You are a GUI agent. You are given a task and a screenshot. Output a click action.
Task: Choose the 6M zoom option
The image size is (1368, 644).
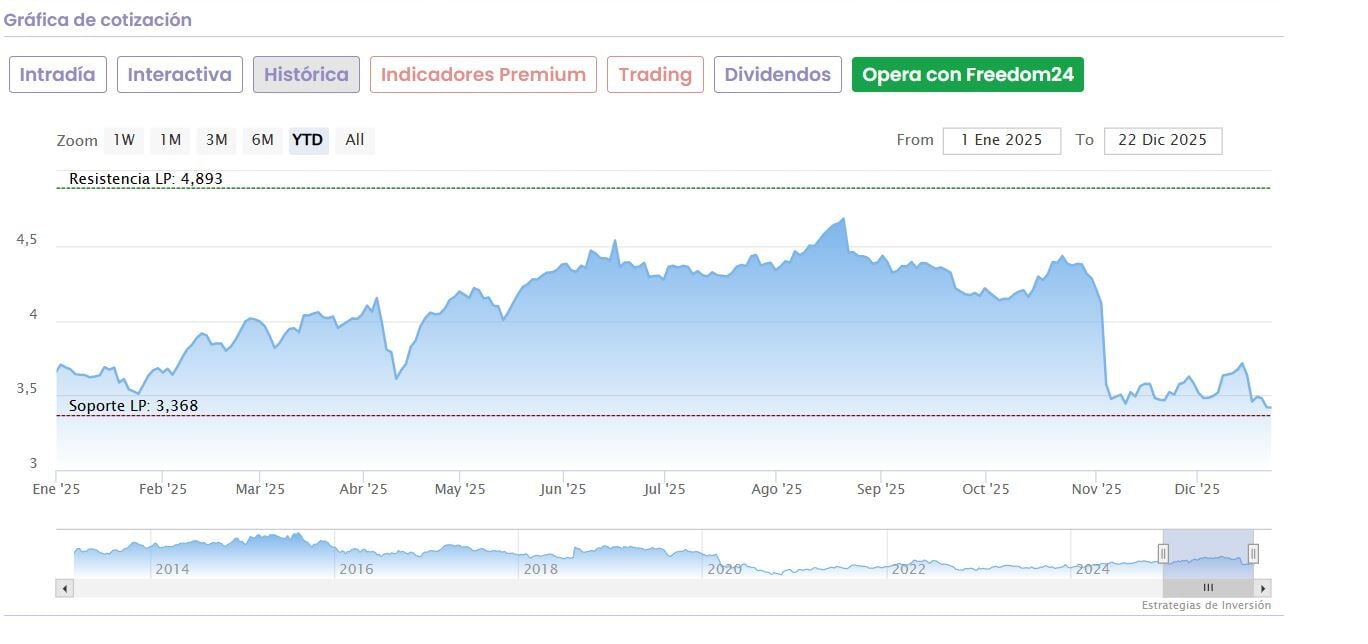pos(262,140)
